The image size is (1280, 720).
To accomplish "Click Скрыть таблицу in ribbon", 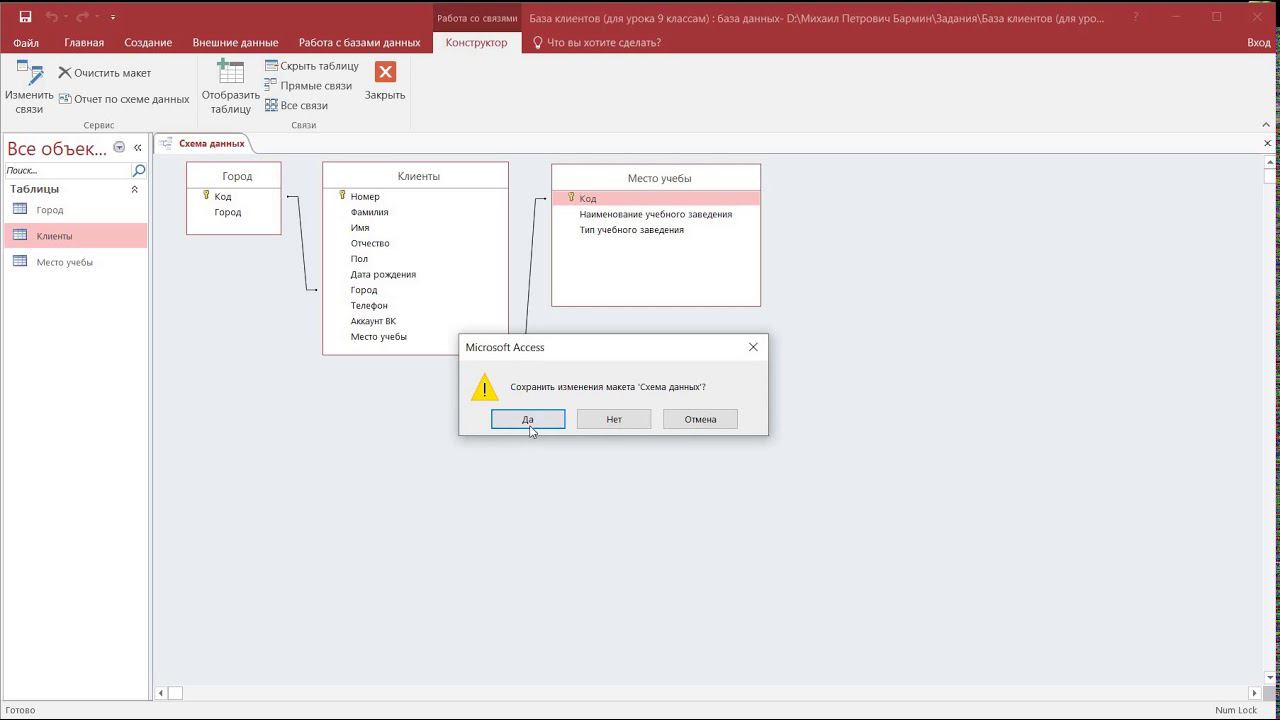I will pos(312,66).
